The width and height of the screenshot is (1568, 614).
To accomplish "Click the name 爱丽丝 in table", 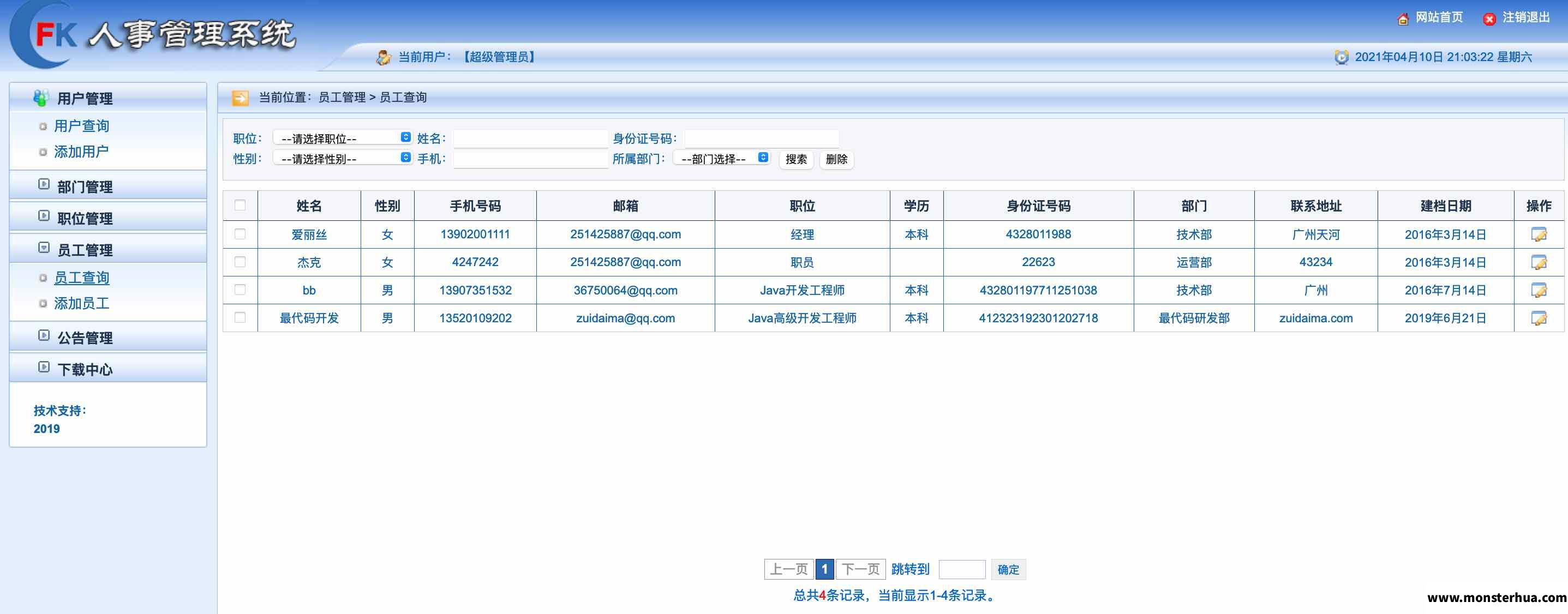I will tap(309, 234).
